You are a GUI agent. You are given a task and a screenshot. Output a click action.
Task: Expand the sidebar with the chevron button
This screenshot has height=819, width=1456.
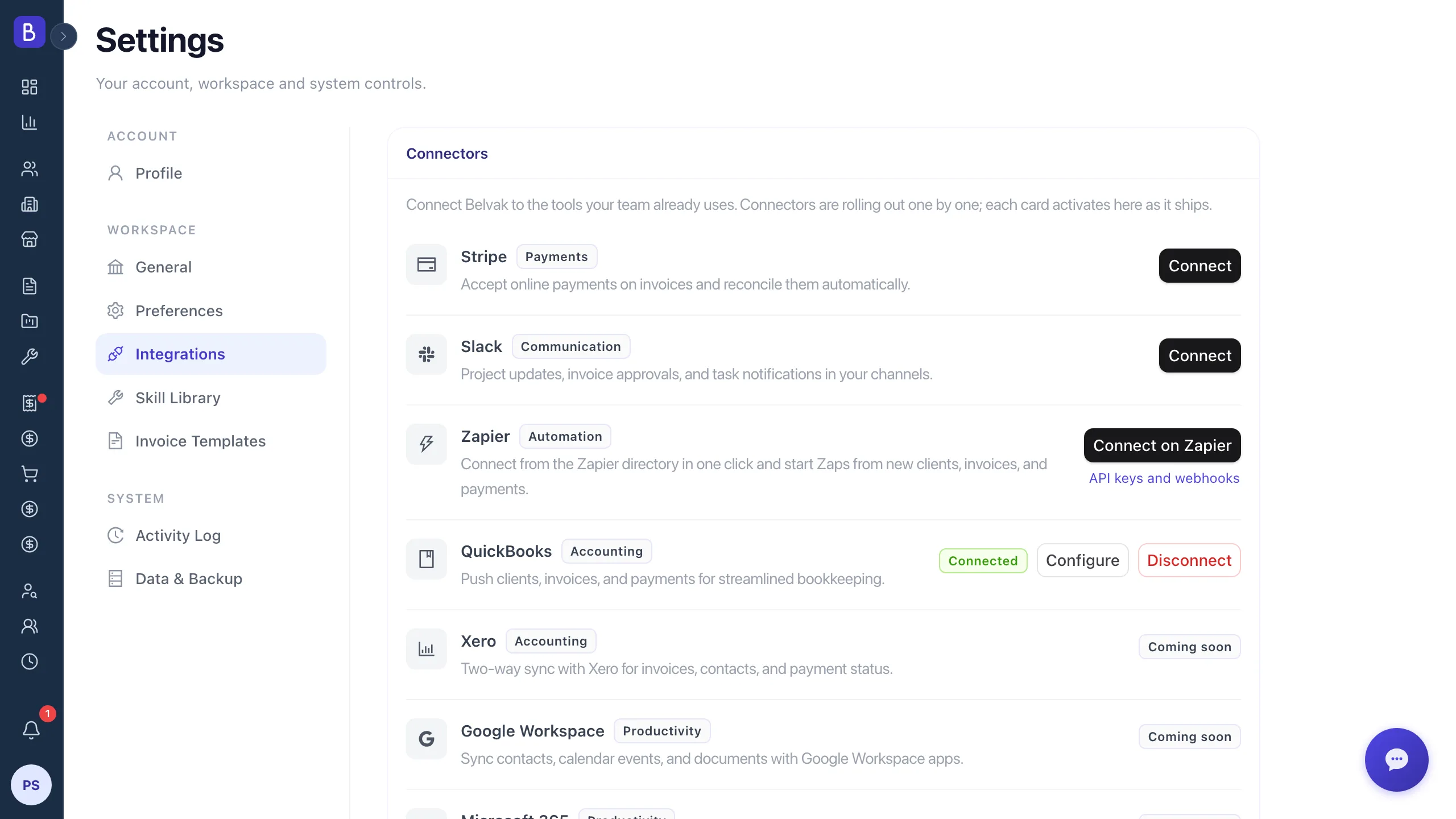pyautogui.click(x=64, y=36)
